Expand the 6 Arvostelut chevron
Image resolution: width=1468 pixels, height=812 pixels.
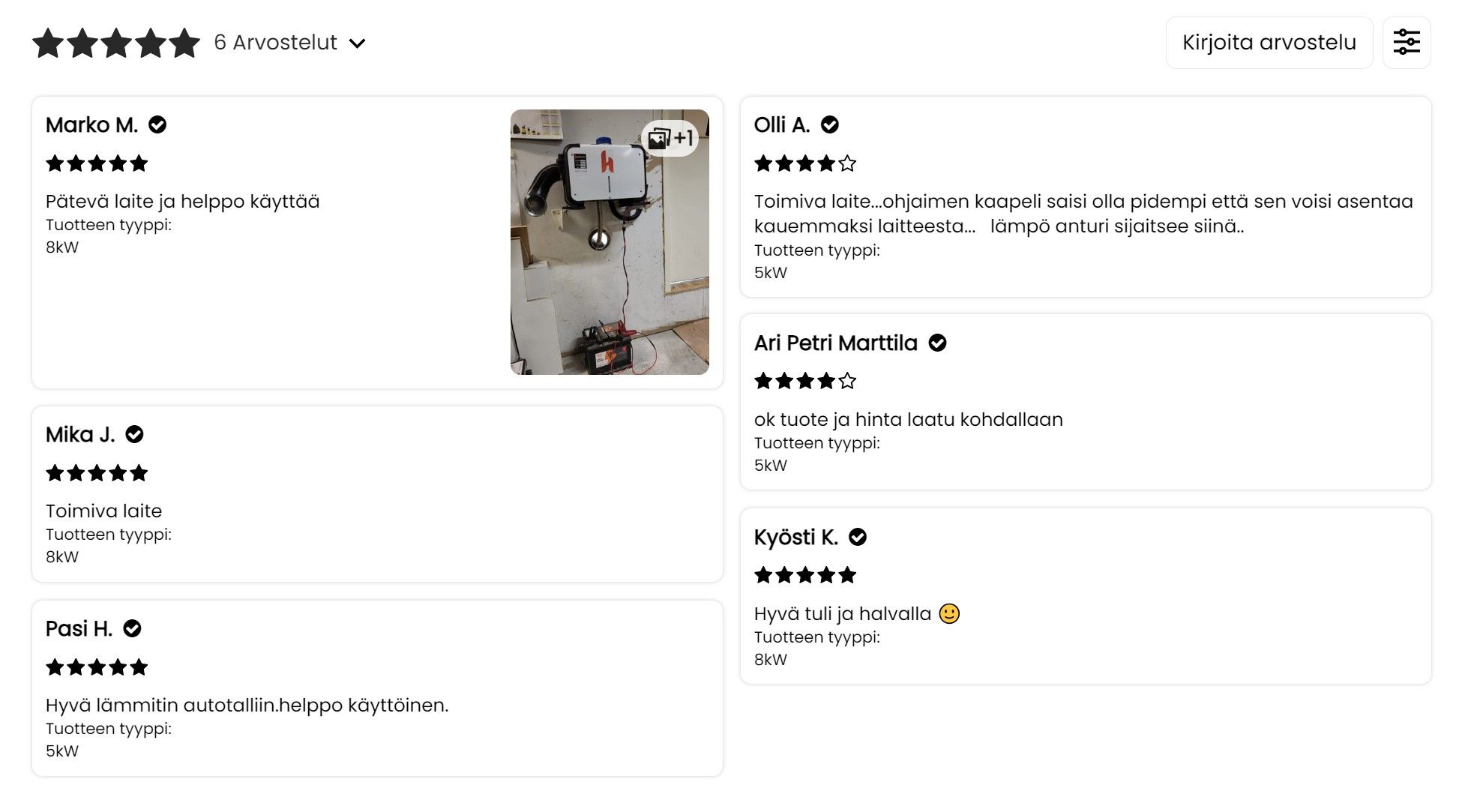(x=358, y=43)
